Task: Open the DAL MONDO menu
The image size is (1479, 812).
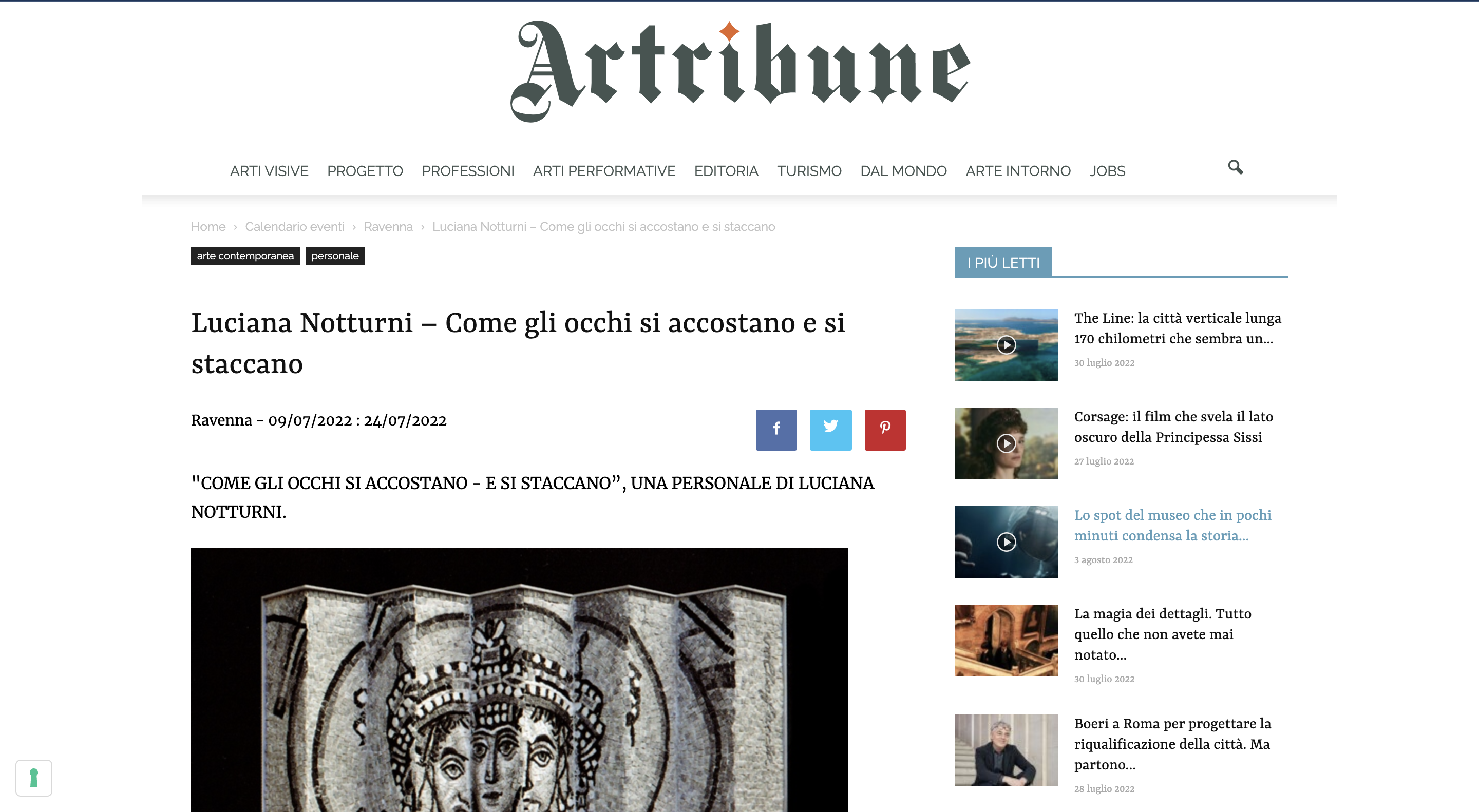Action: click(x=903, y=171)
